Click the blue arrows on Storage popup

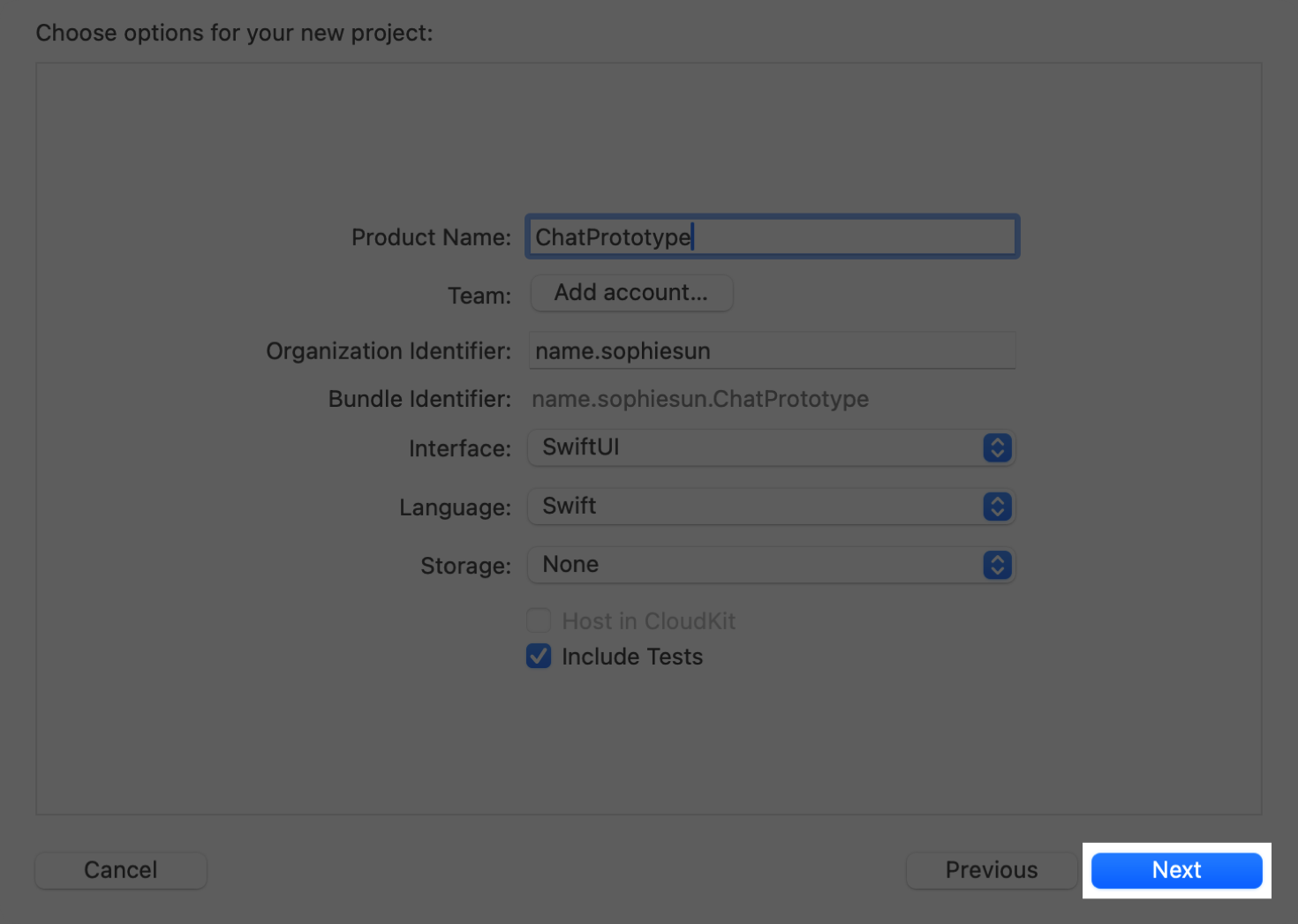pyautogui.click(x=997, y=565)
